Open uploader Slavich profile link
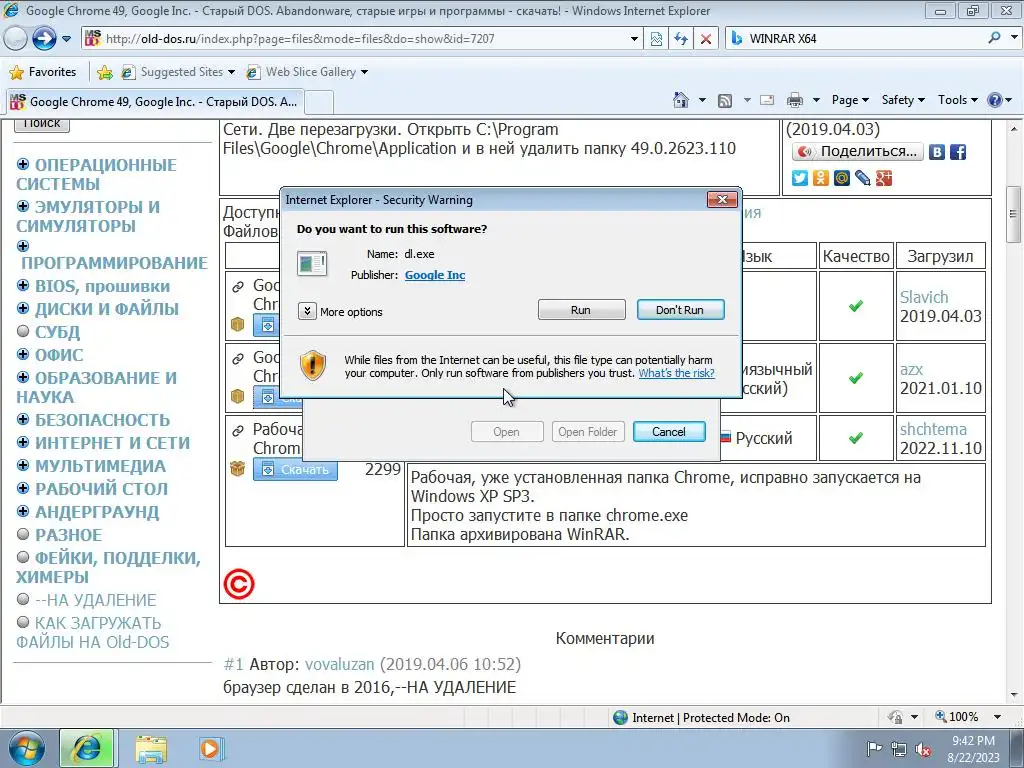The width and height of the screenshot is (1024, 768). tap(923, 297)
